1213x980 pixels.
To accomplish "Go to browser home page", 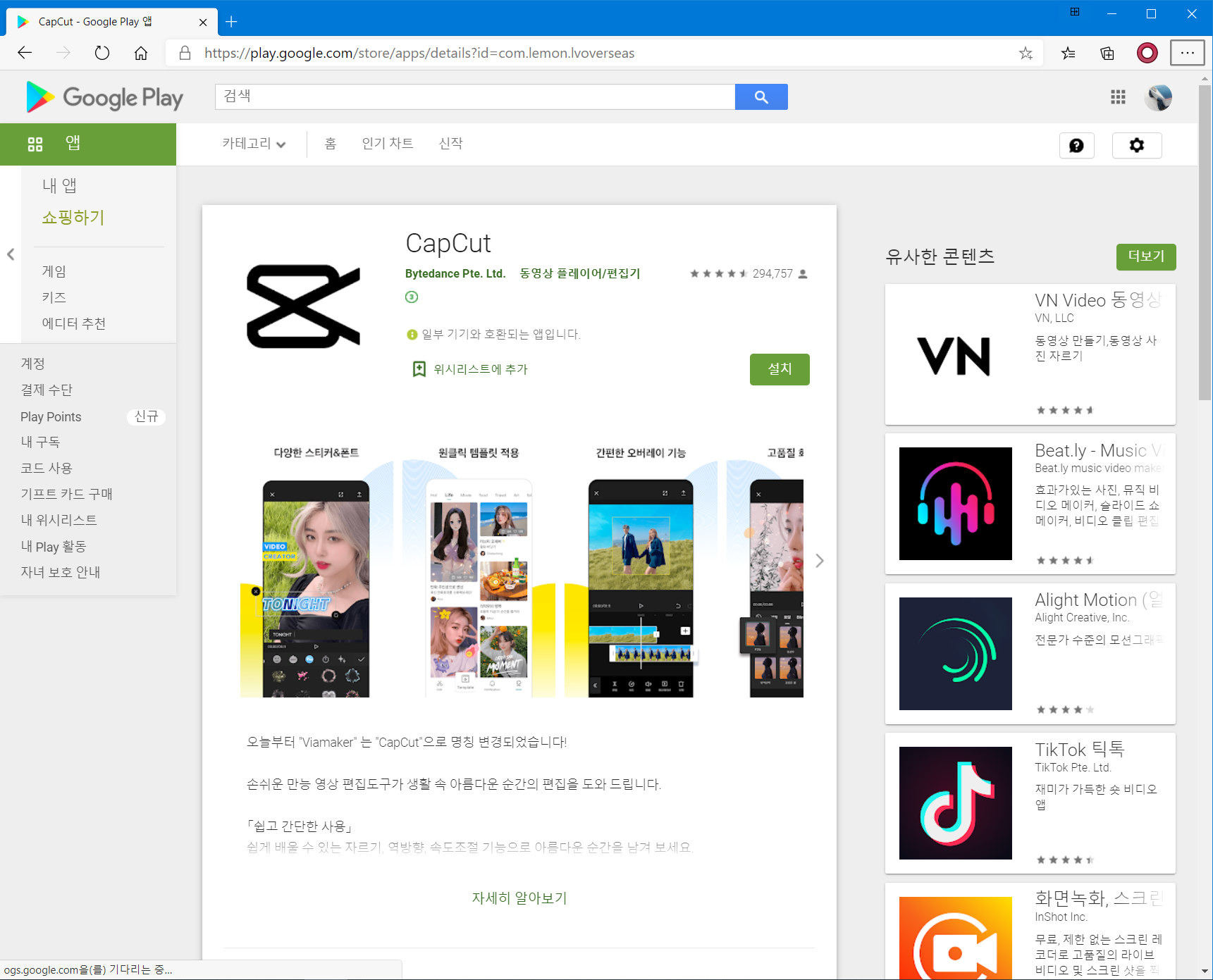I will tap(141, 53).
